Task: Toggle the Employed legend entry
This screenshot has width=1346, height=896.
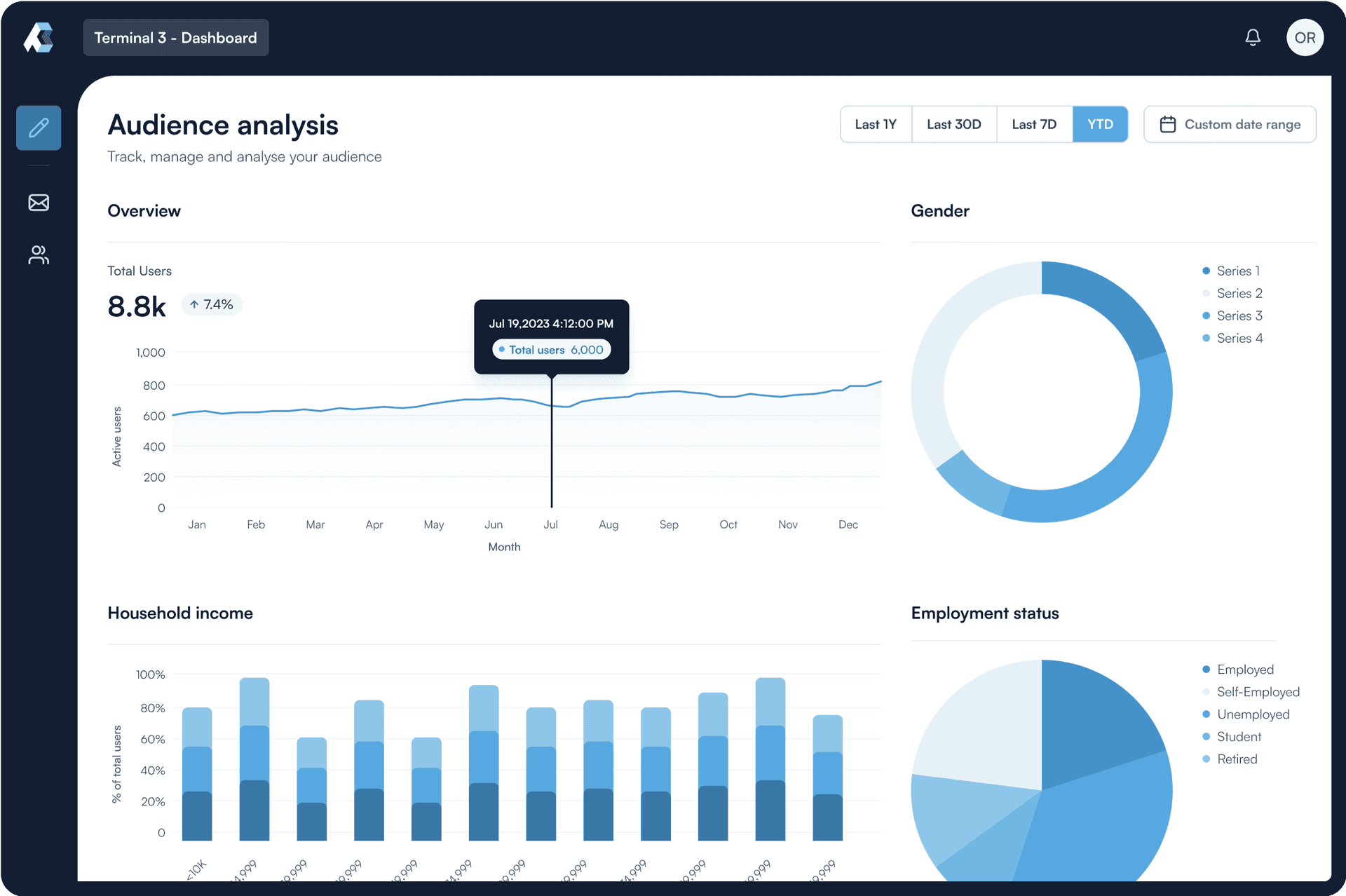Action: [x=1244, y=670]
